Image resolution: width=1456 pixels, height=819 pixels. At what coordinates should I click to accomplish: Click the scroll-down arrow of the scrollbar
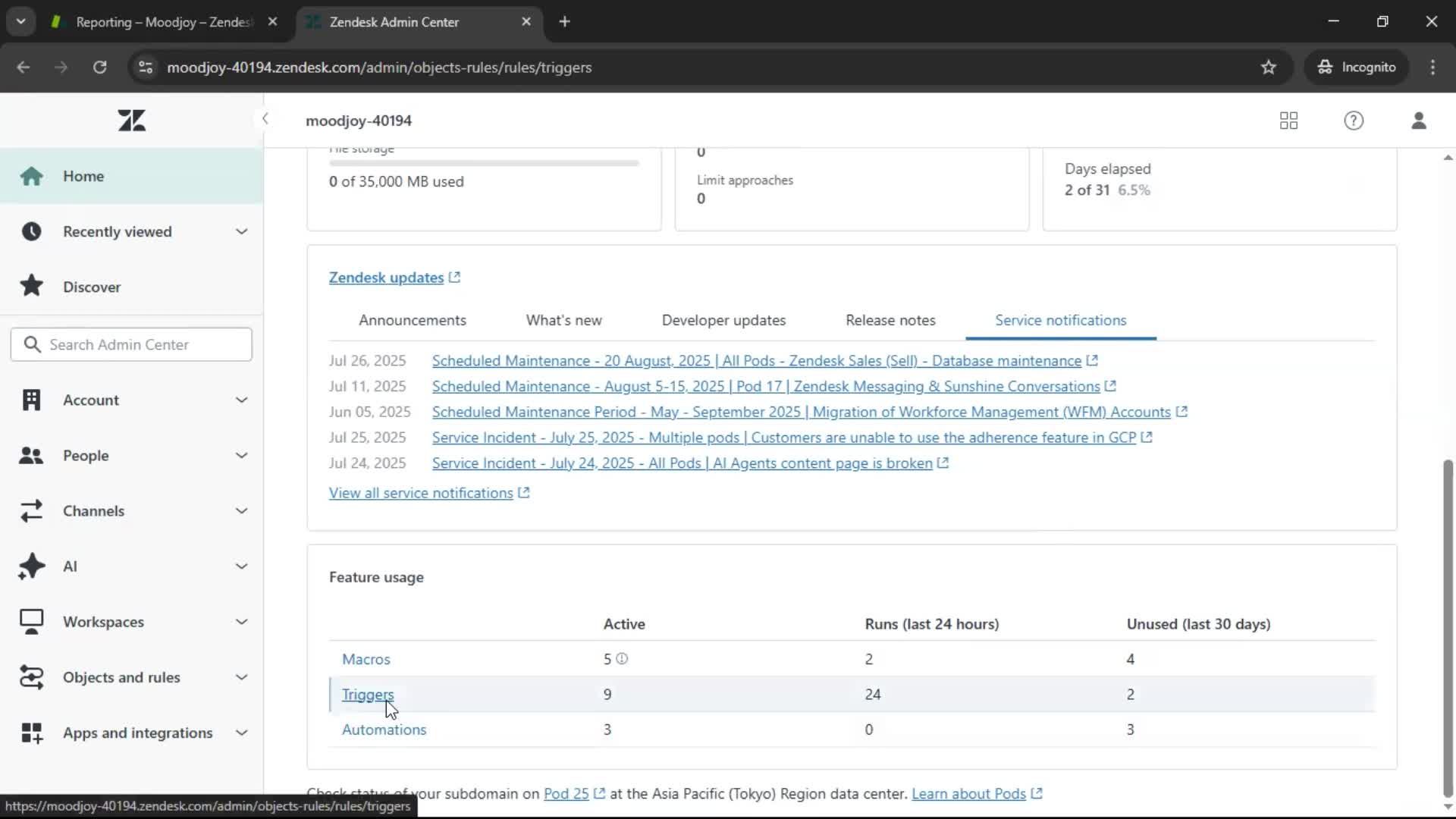1448,808
